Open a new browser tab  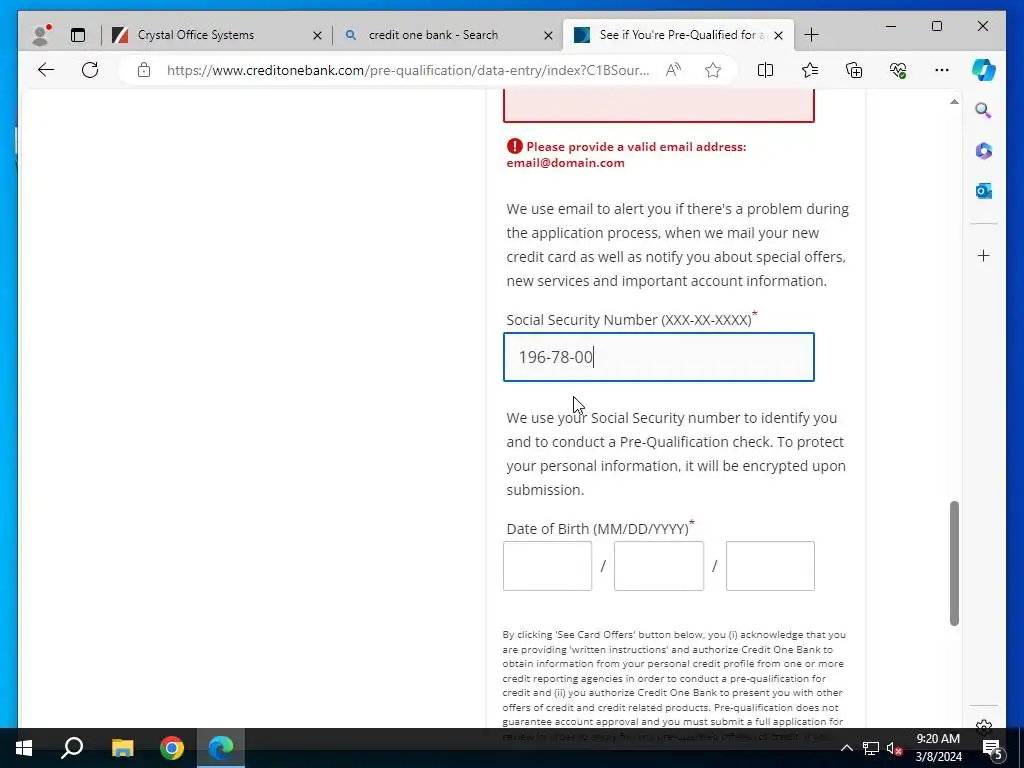tap(812, 35)
